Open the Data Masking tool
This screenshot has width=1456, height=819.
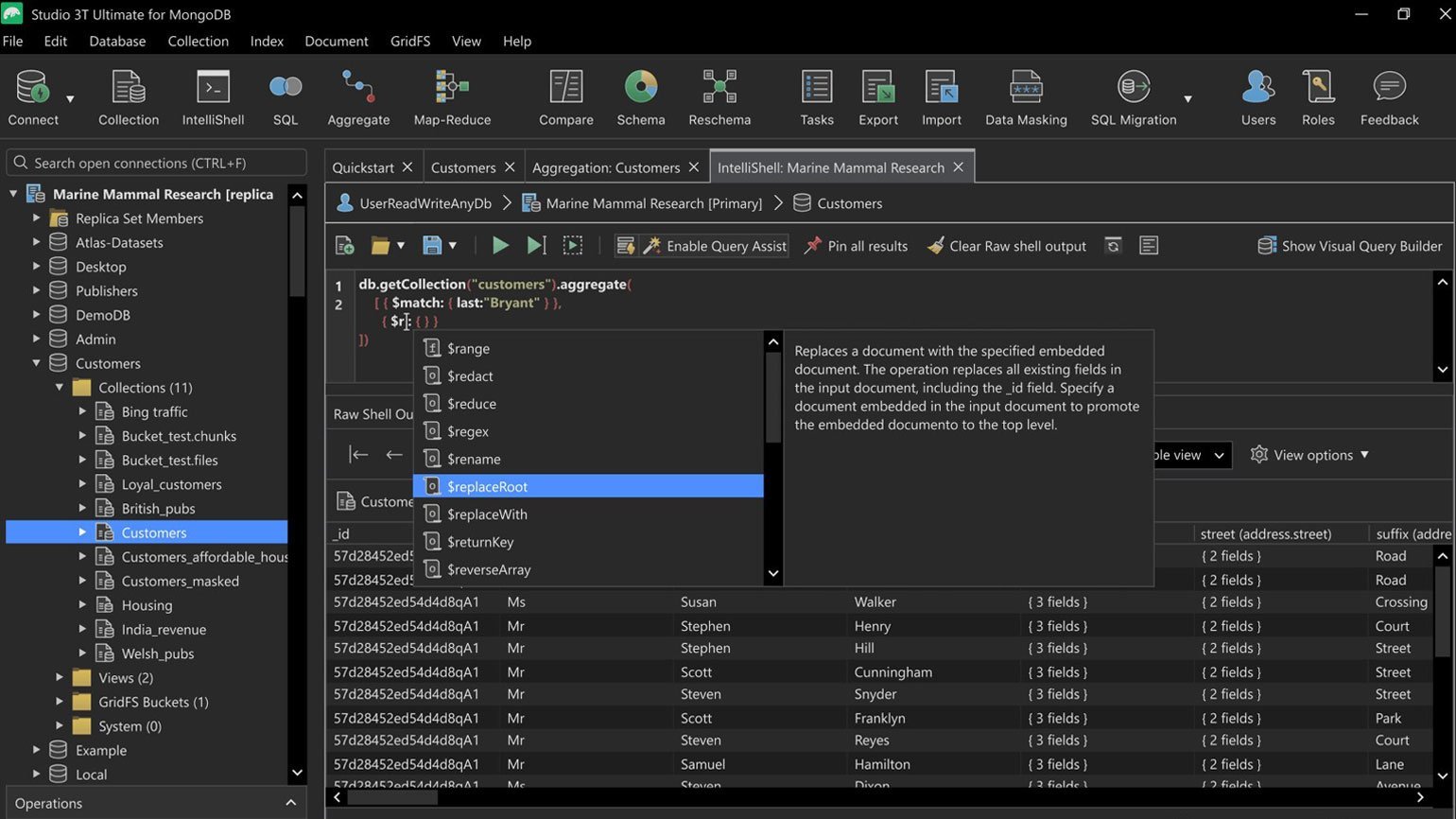coord(1026,97)
